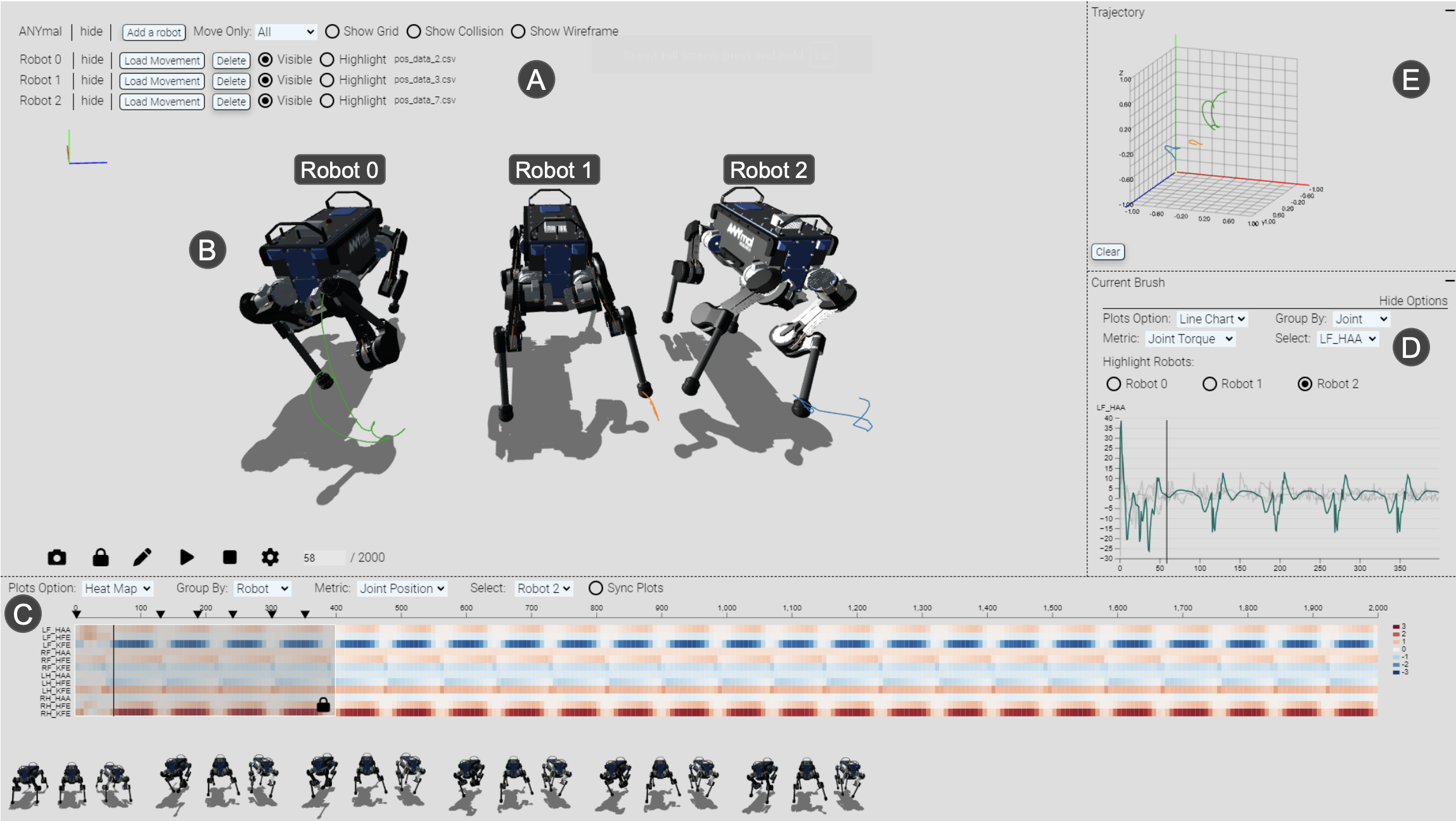The height and width of the screenshot is (821, 1456).
Task: Click the Hide Options link
Action: (1413, 301)
